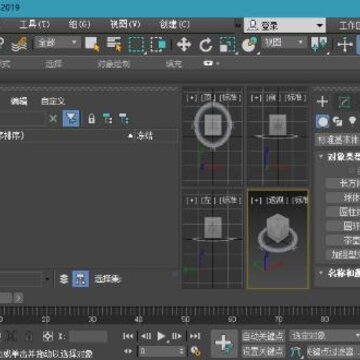Activate the Select and Rotate tool

coord(206,45)
